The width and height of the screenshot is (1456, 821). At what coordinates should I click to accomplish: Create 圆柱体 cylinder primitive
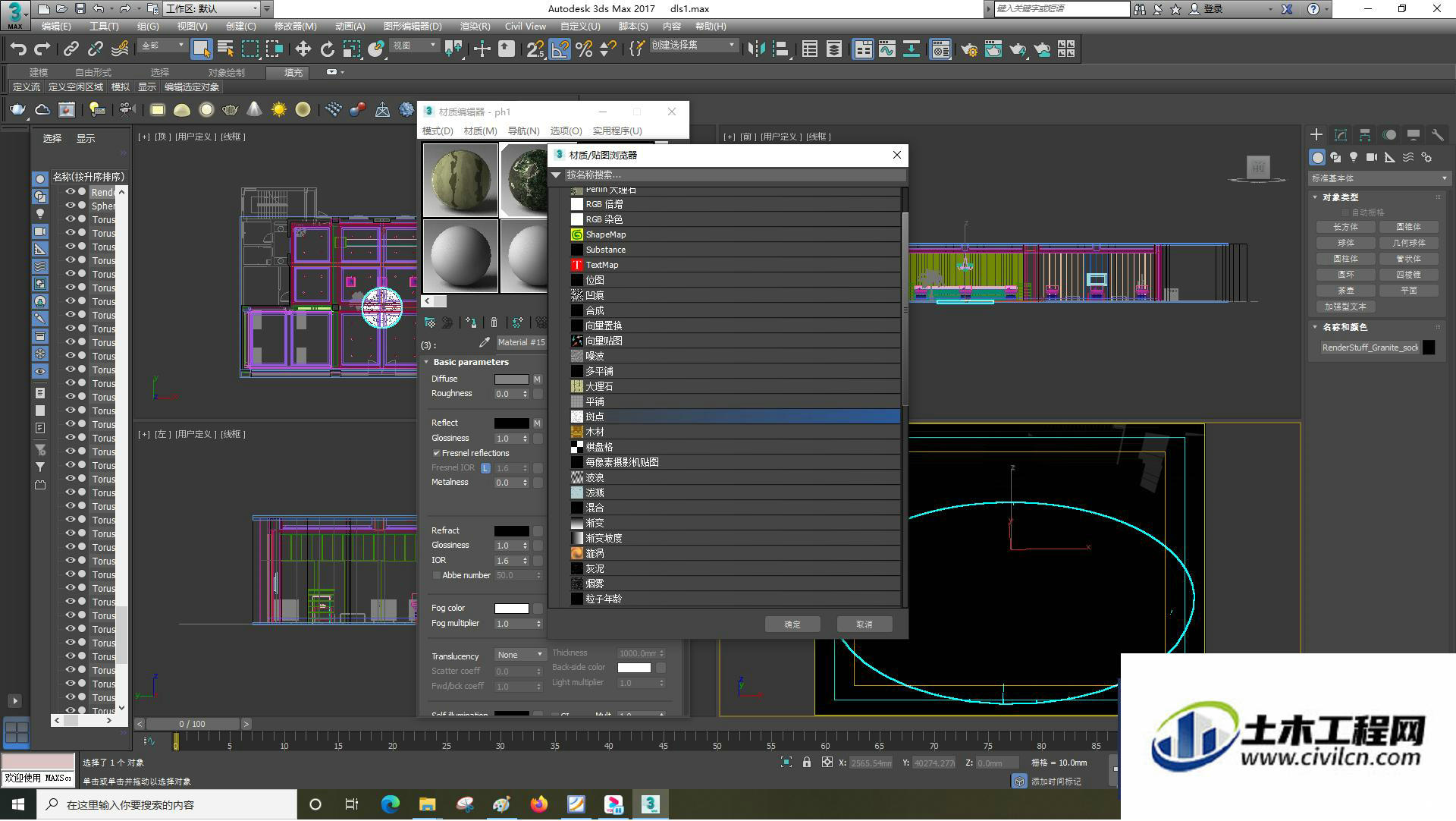point(1345,259)
